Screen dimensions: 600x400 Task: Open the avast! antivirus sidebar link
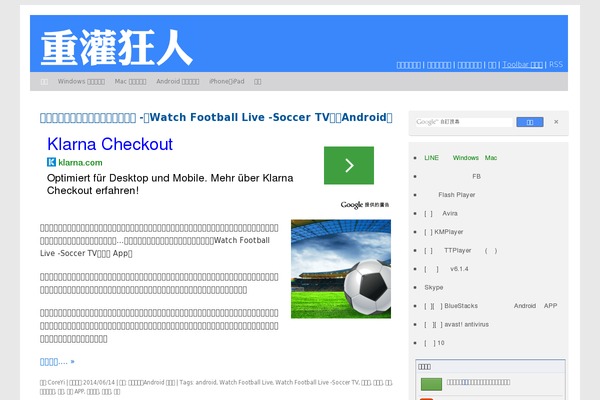coord(456,324)
